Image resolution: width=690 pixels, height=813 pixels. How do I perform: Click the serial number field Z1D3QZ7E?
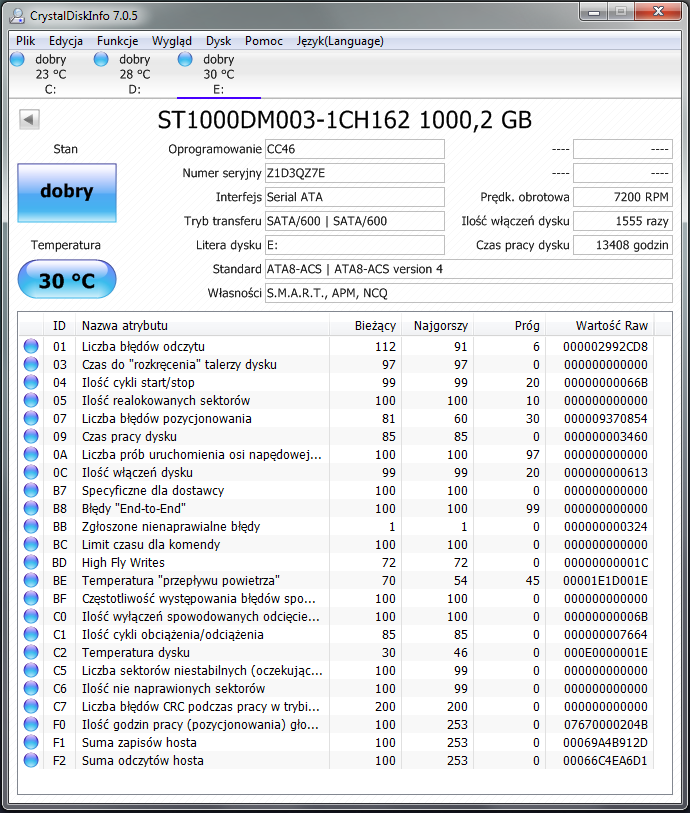click(355, 173)
